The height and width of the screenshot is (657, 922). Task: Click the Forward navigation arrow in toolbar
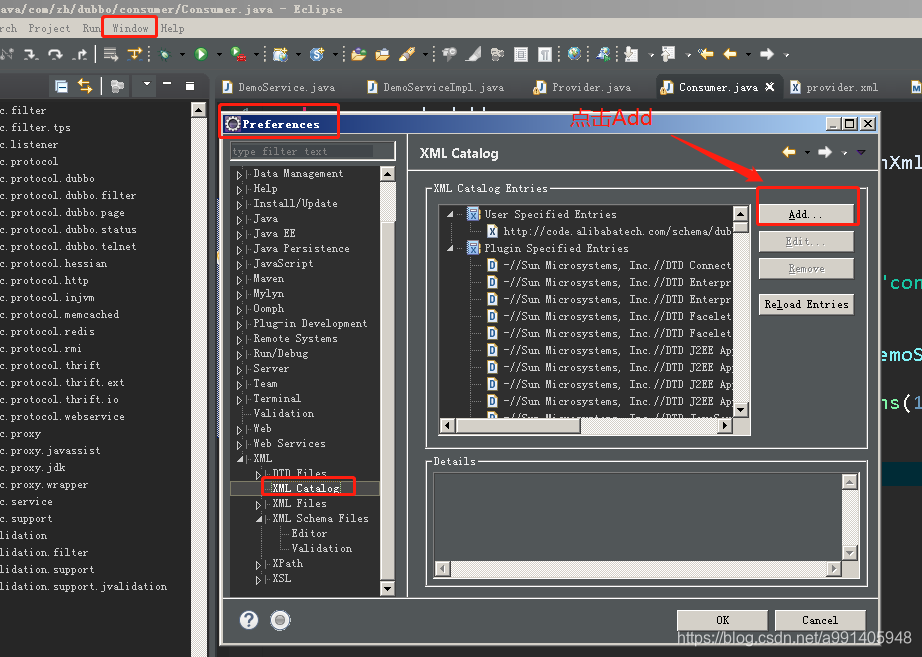pyautogui.click(x=767, y=54)
